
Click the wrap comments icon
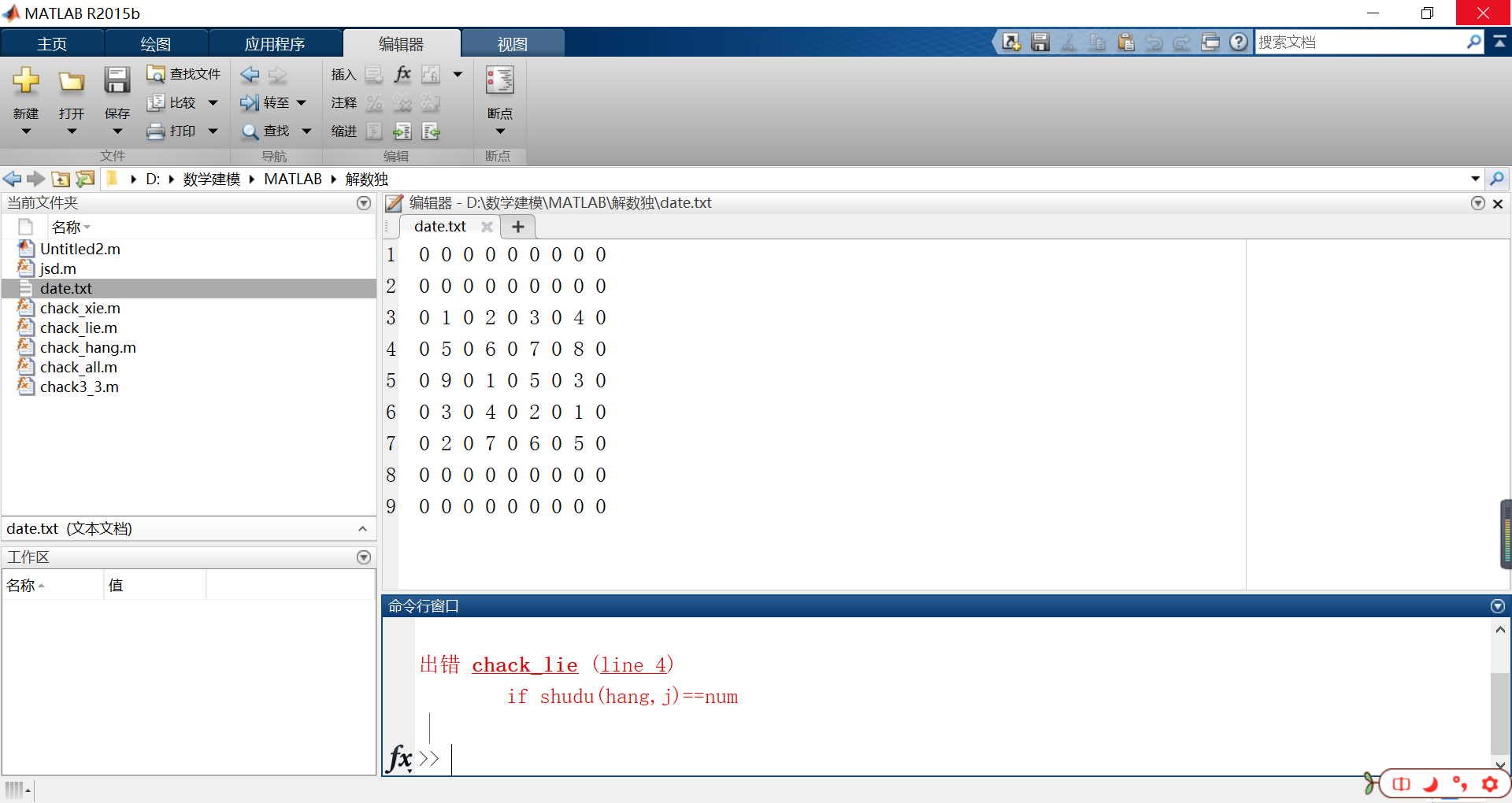(x=431, y=103)
